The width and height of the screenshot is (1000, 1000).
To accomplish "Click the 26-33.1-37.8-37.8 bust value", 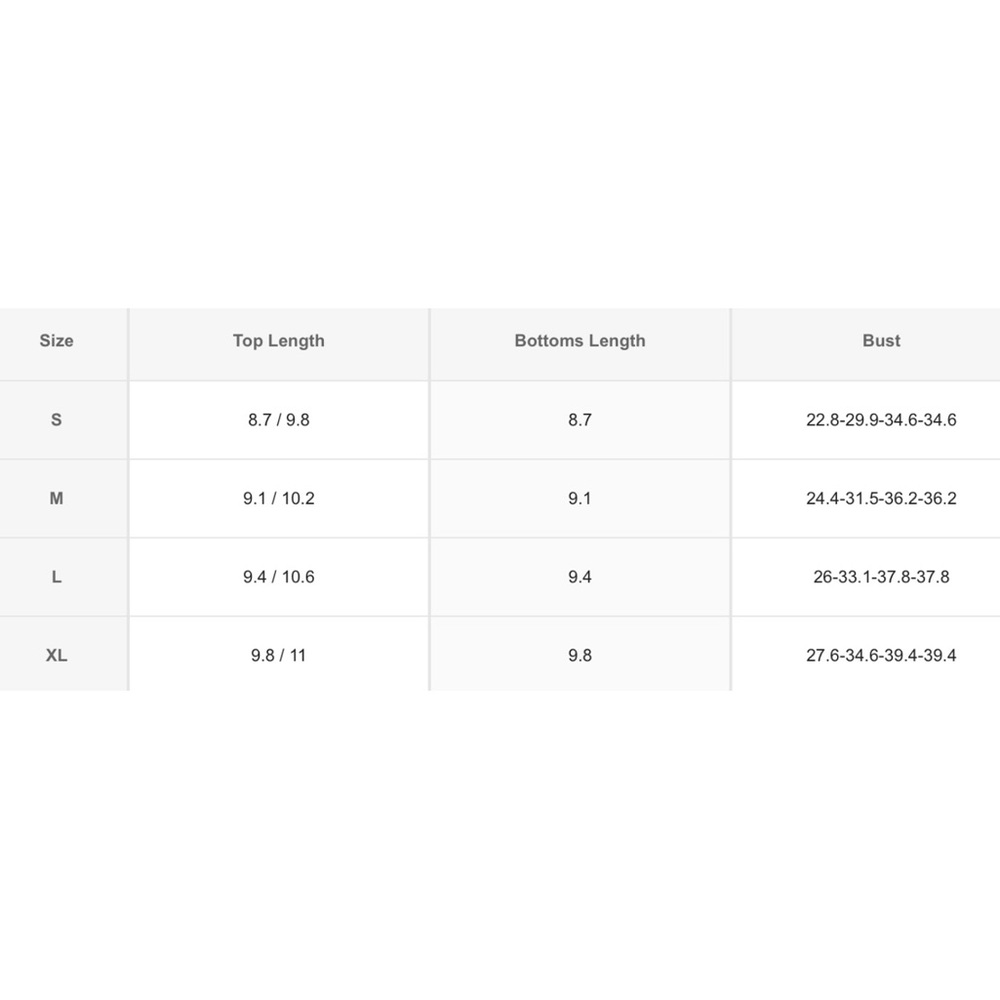I will (881, 577).
